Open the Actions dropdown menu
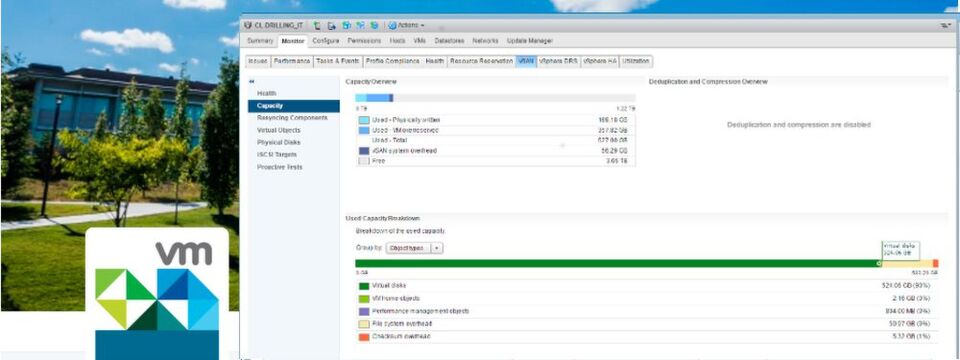The height and width of the screenshot is (360, 960). point(407,26)
